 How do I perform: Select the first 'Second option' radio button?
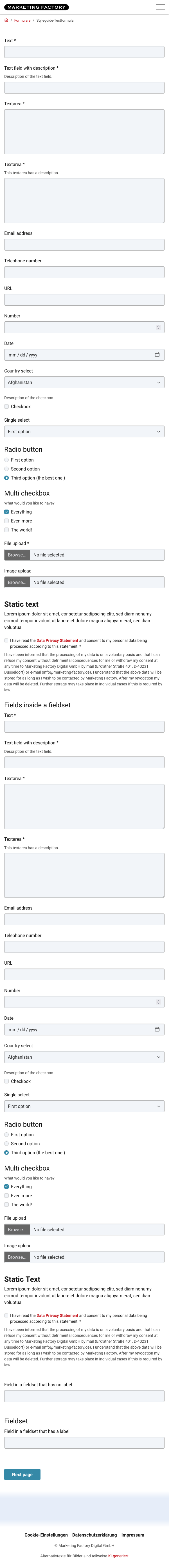(x=7, y=469)
